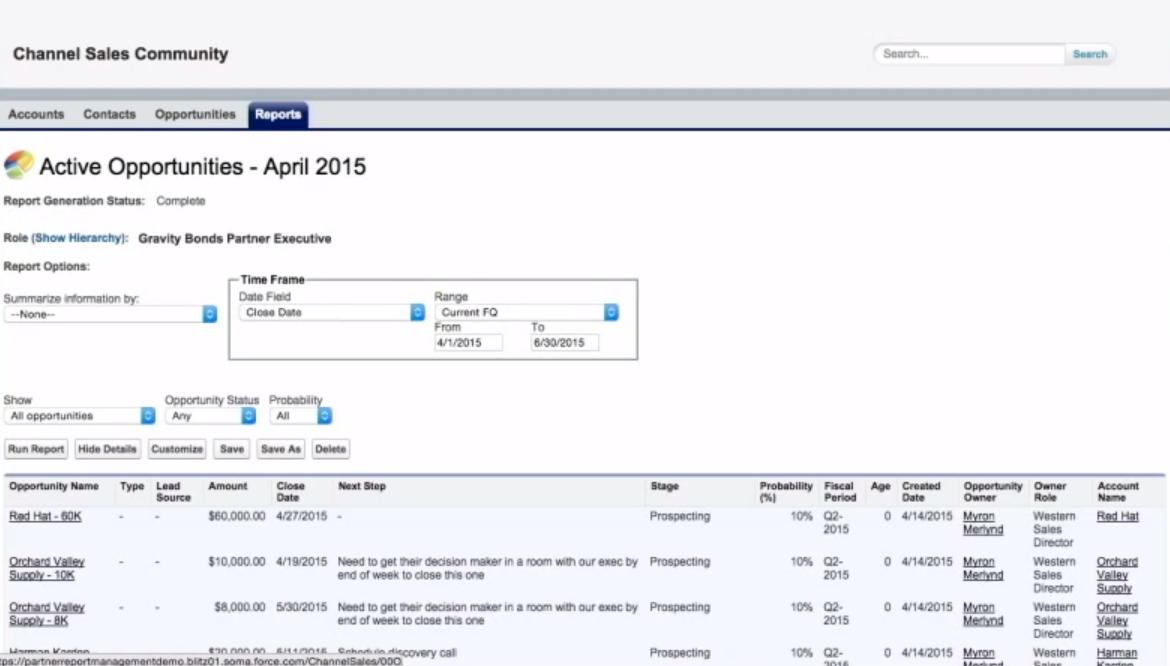
Task: Open Orchard Valley Supply - 10K opportunity
Action: click(46, 568)
